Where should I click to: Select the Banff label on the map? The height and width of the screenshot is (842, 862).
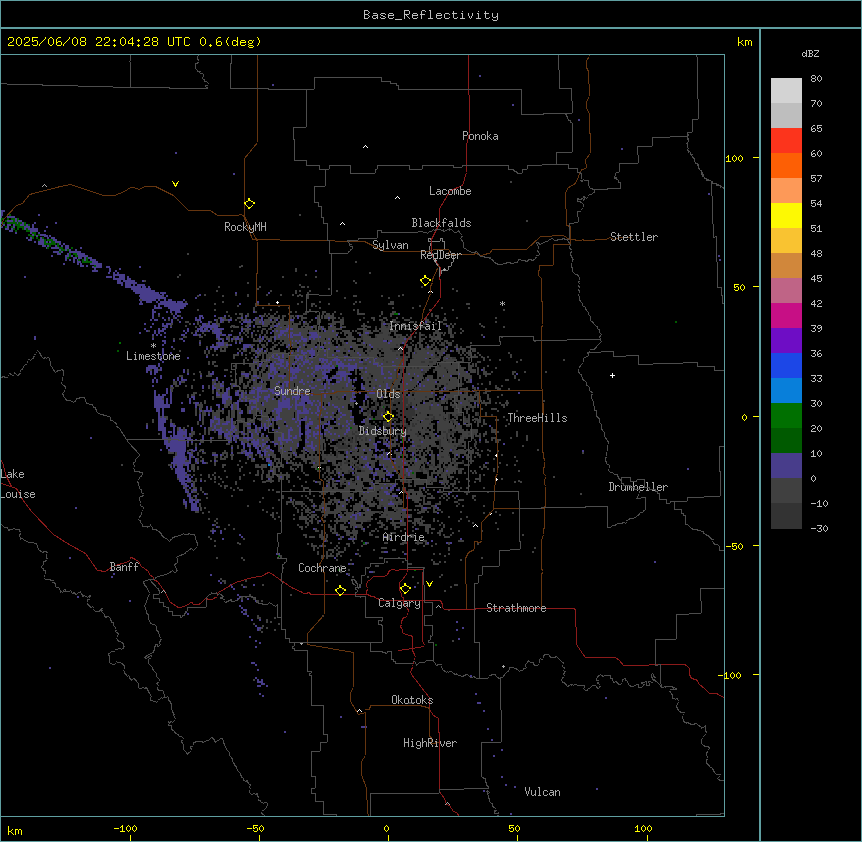coord(124,567)
